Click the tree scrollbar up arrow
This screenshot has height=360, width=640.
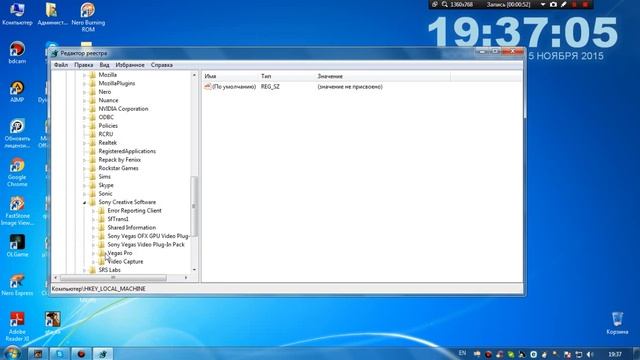point(194,76)
